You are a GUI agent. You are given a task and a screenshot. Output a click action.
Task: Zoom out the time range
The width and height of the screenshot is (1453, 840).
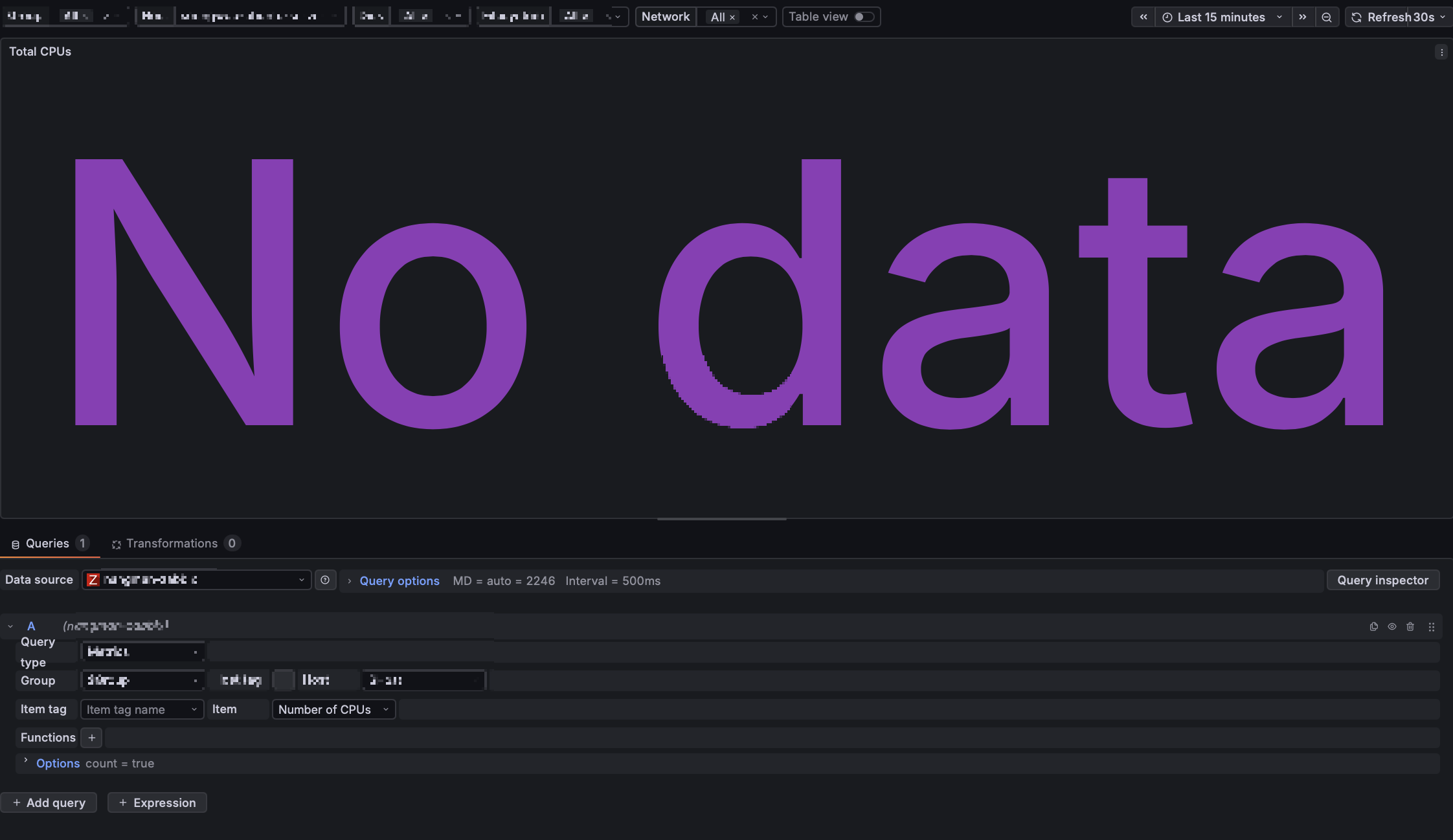click(x=1327, y=17)
